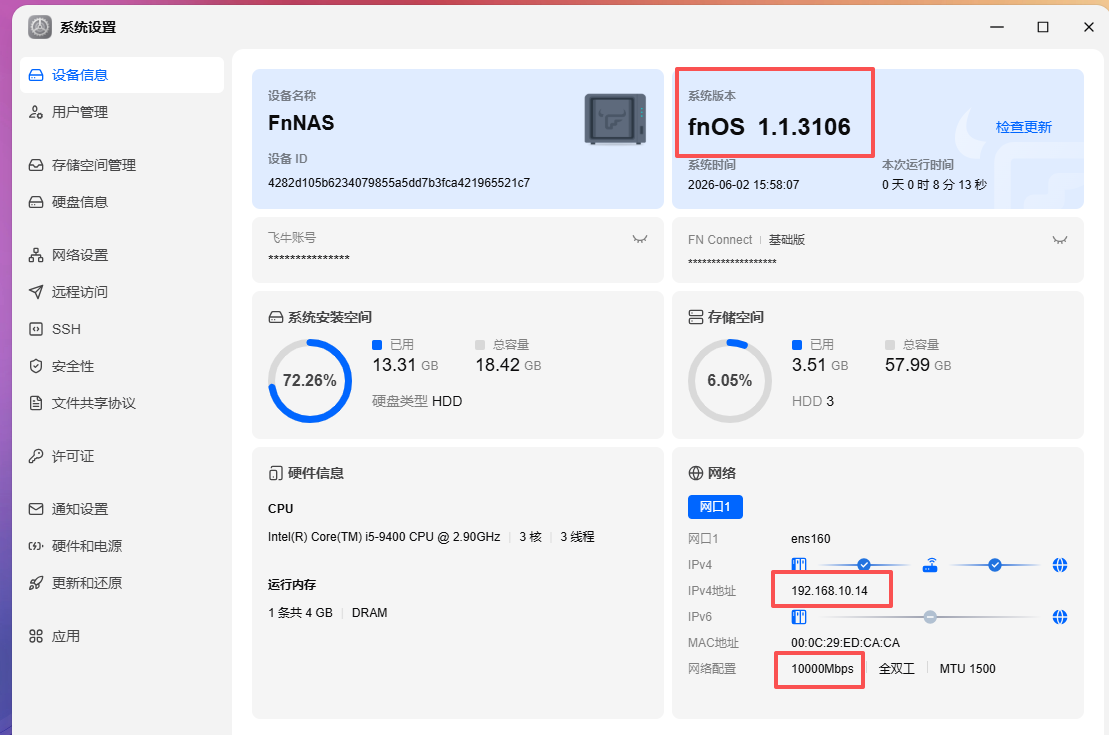Image resolution: width=1109 pixels, height=735 pixels.
Task: Click the 硬件和电源 icon
Action: pyautogui.click(x=36, y=545)
